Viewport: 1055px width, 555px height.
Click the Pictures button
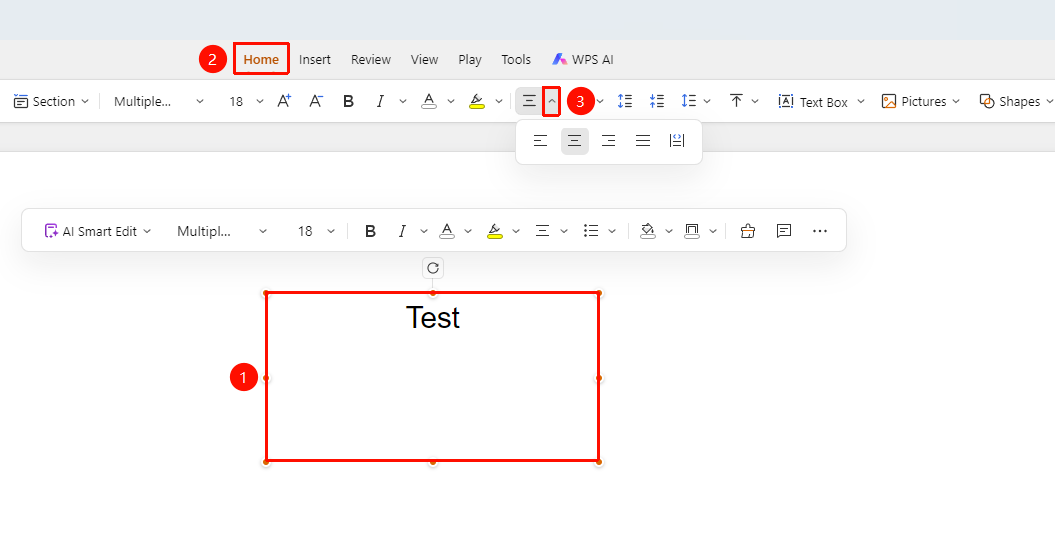(914, 101)
